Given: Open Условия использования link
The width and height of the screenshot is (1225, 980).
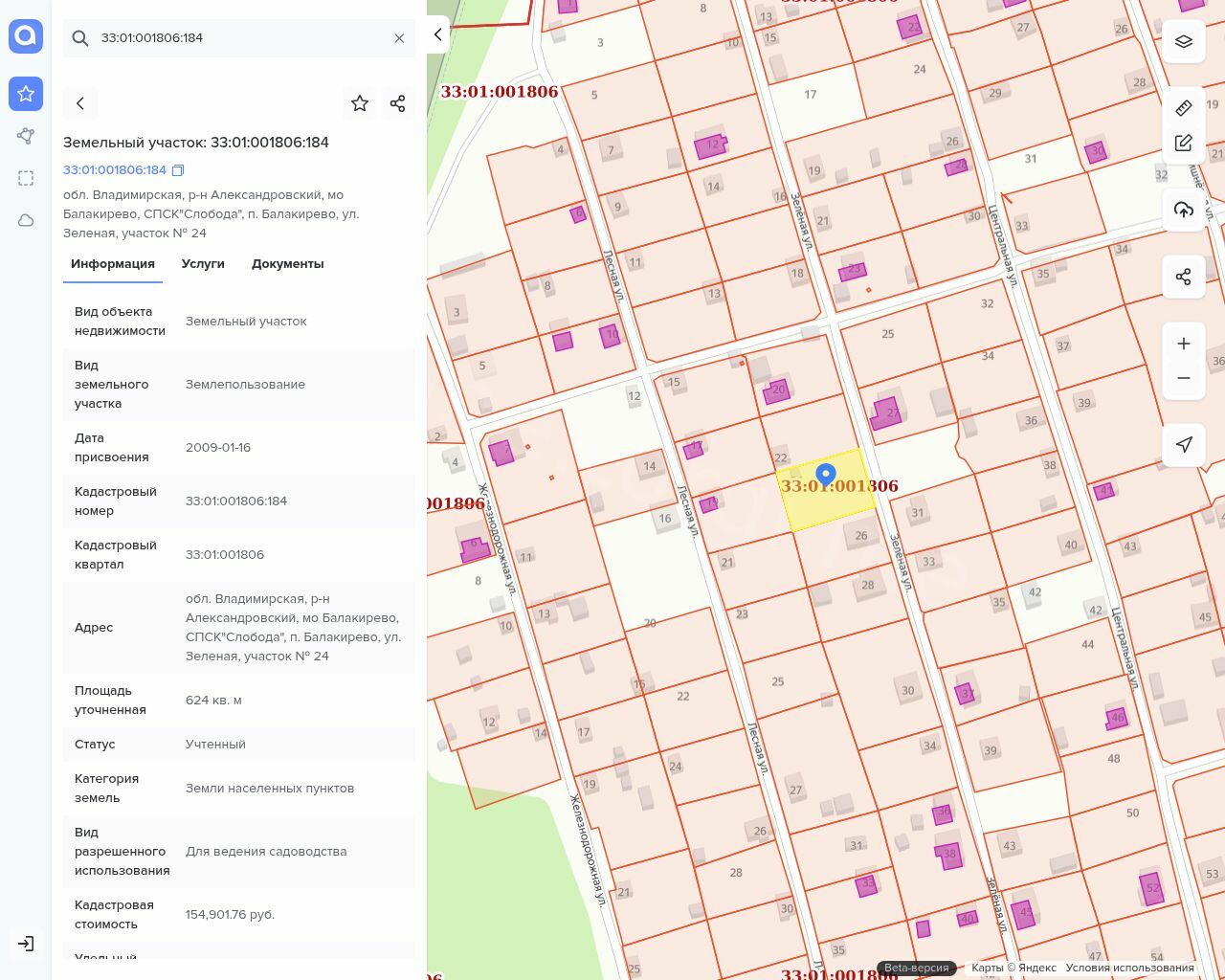Looking at the screenshot, I should click(x=1129, y=968).
